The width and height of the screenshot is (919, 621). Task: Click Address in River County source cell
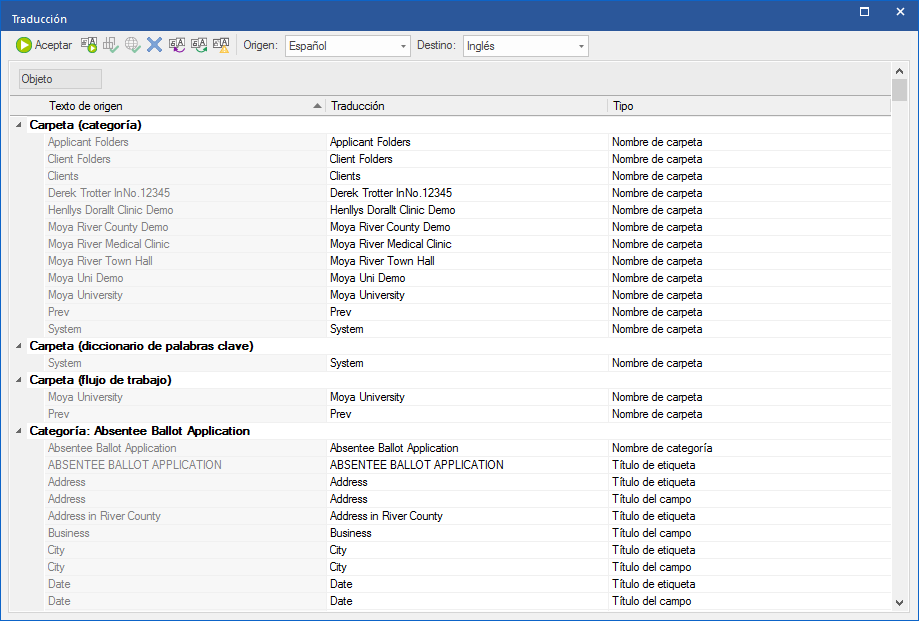tap(185, 516)
